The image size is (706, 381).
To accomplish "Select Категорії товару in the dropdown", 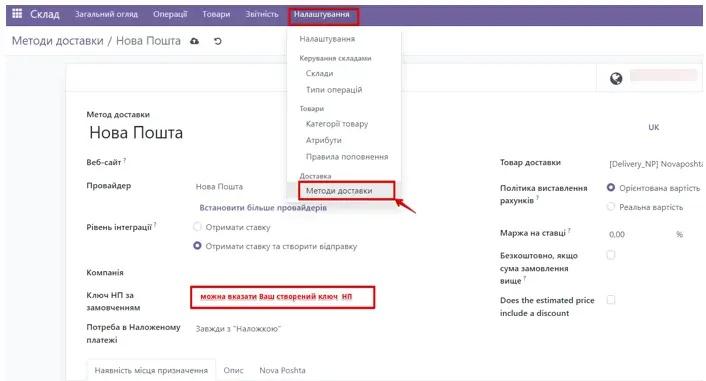I will 337,124.
